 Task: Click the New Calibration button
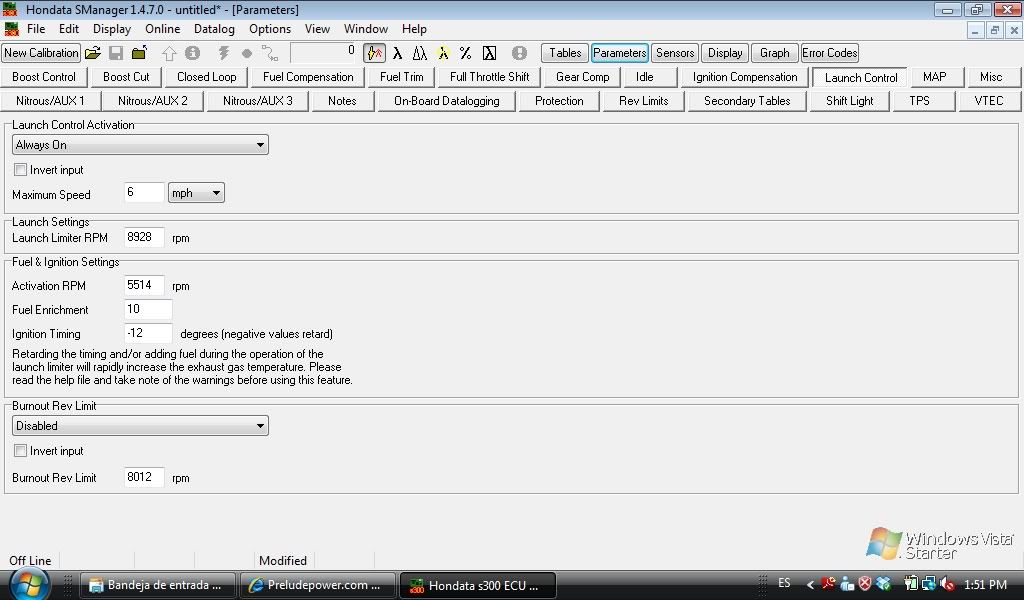41,53
